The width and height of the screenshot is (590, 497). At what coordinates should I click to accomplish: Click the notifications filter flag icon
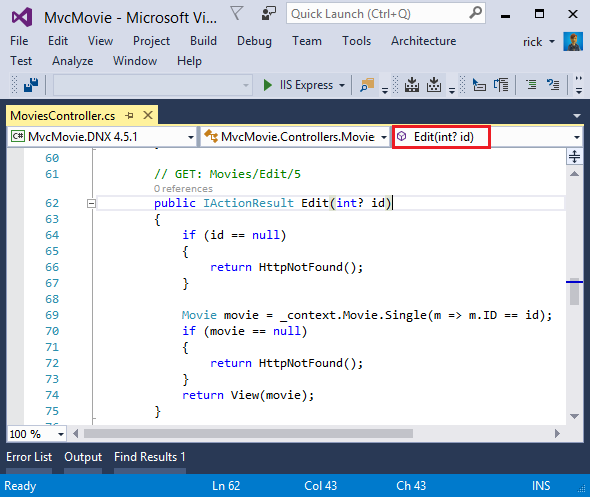(x=237, y=14)
